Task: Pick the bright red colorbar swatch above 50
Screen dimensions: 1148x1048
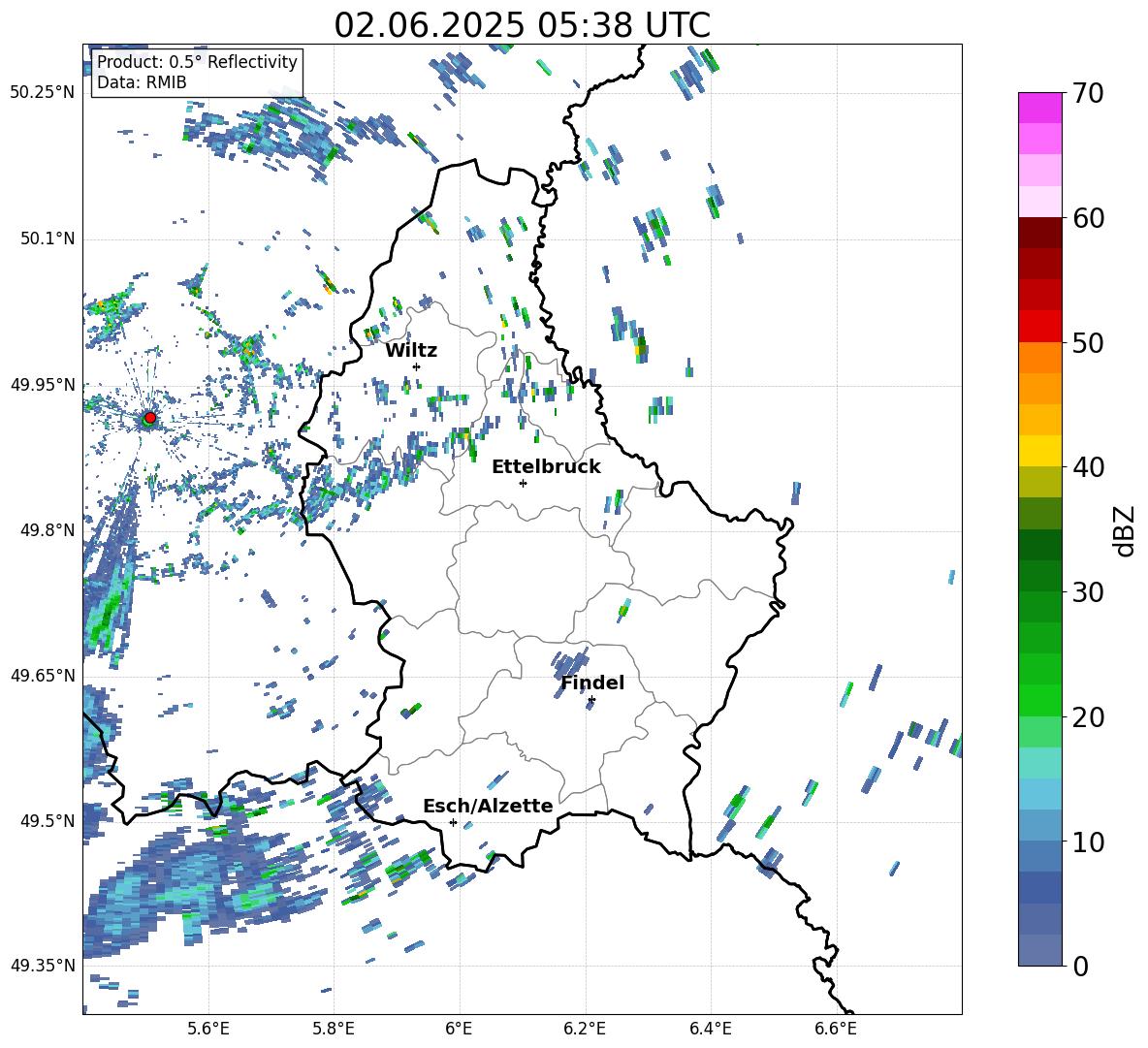Action: (x=1039, y=327)
